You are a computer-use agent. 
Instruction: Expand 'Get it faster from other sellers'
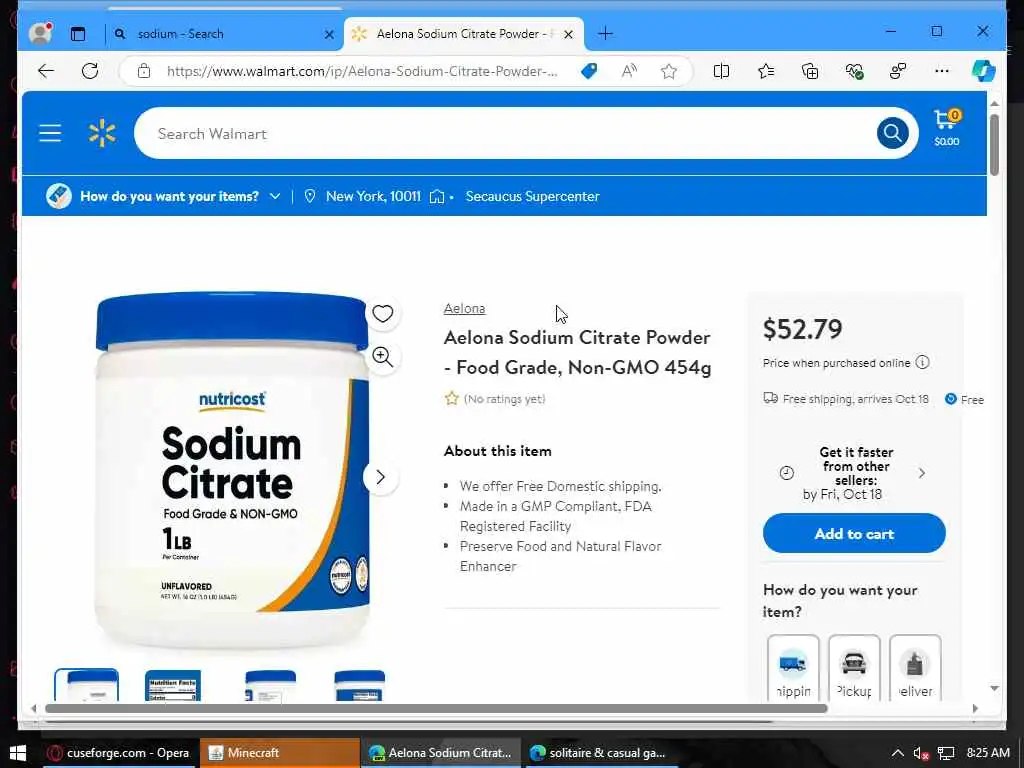point(854,473)
